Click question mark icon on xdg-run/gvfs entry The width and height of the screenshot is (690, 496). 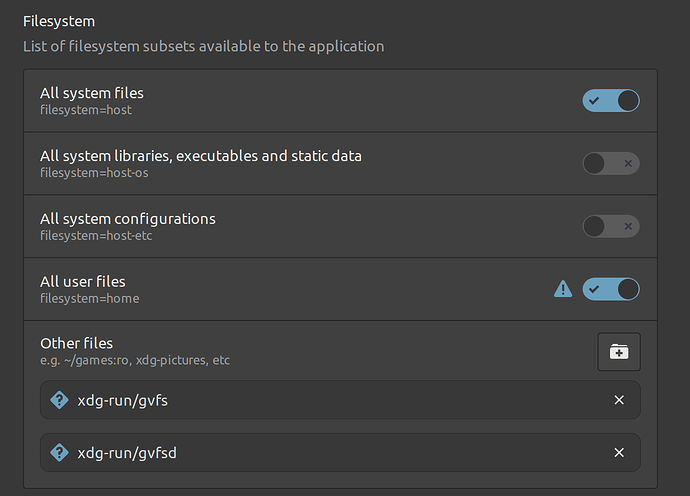click(58, 400)
